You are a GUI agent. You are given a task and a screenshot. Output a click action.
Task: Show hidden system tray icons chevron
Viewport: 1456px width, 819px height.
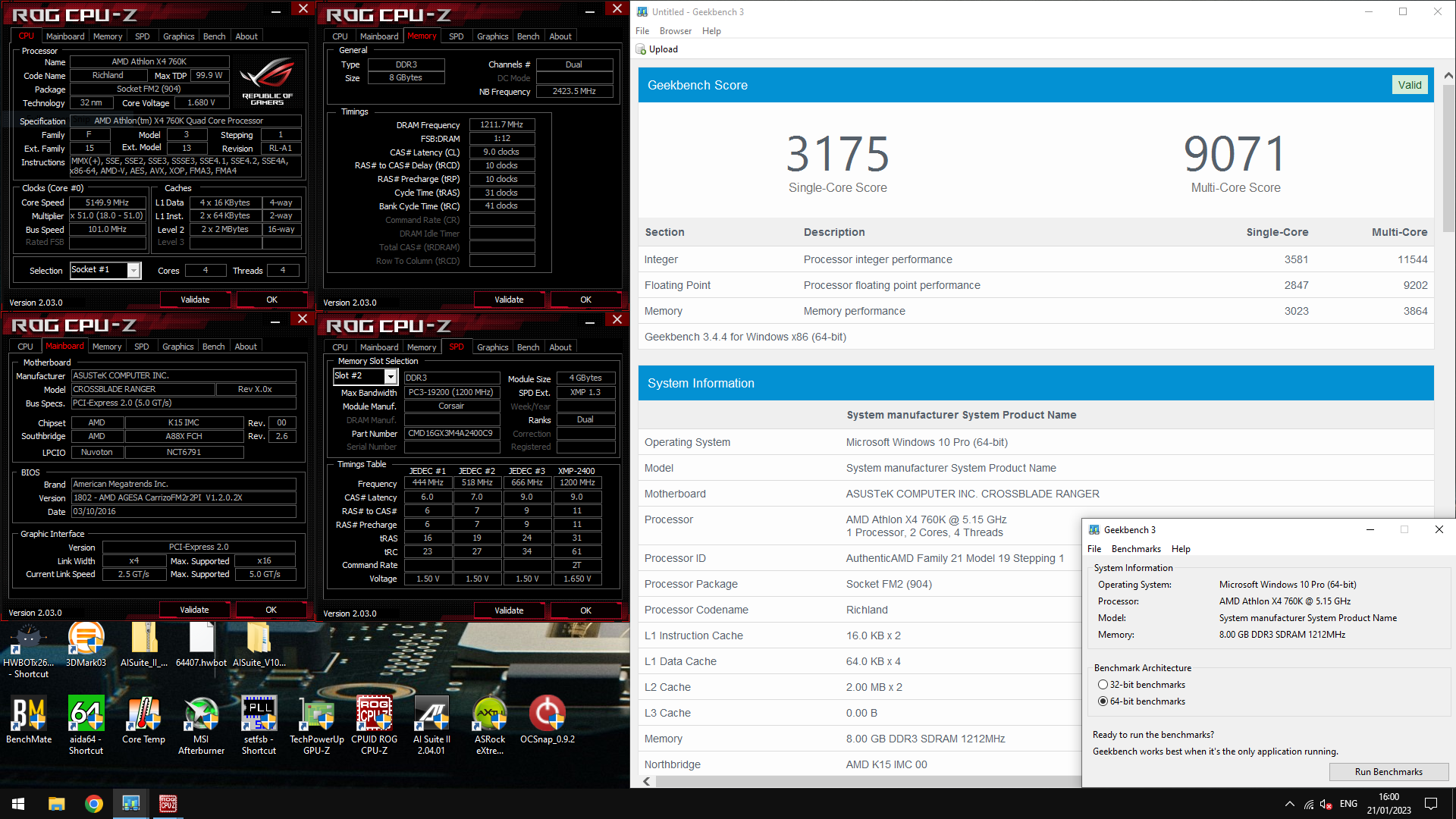click(1290, 804)
